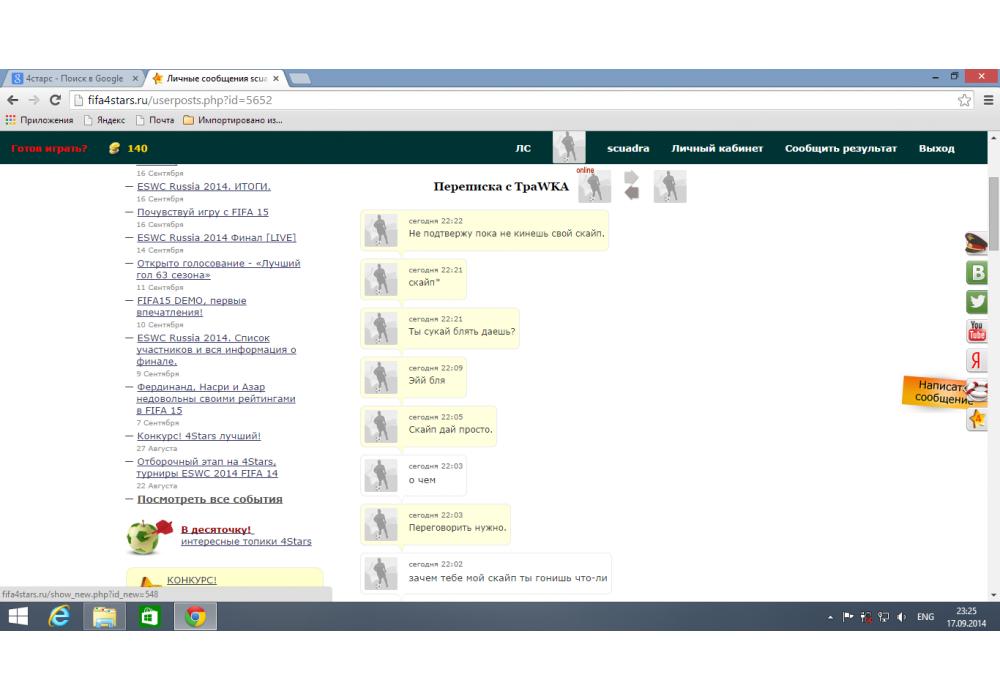Click the military cap icon in sidebar
Screen dimensions: 1000x700
tap(976, 242)
